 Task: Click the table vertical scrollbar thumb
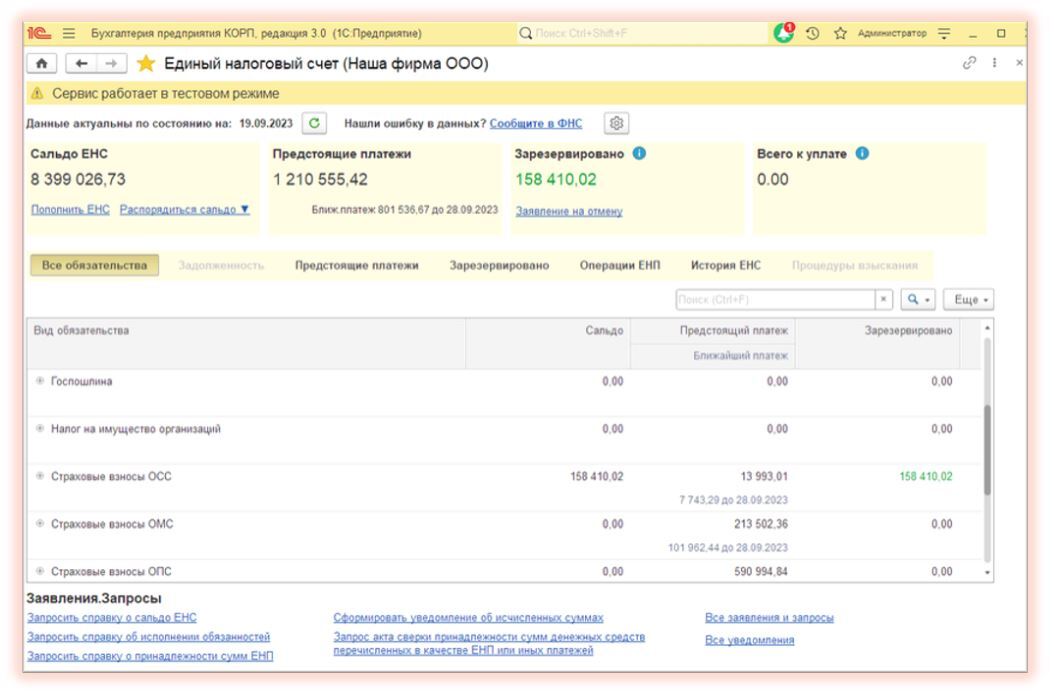tap(987, 450)
